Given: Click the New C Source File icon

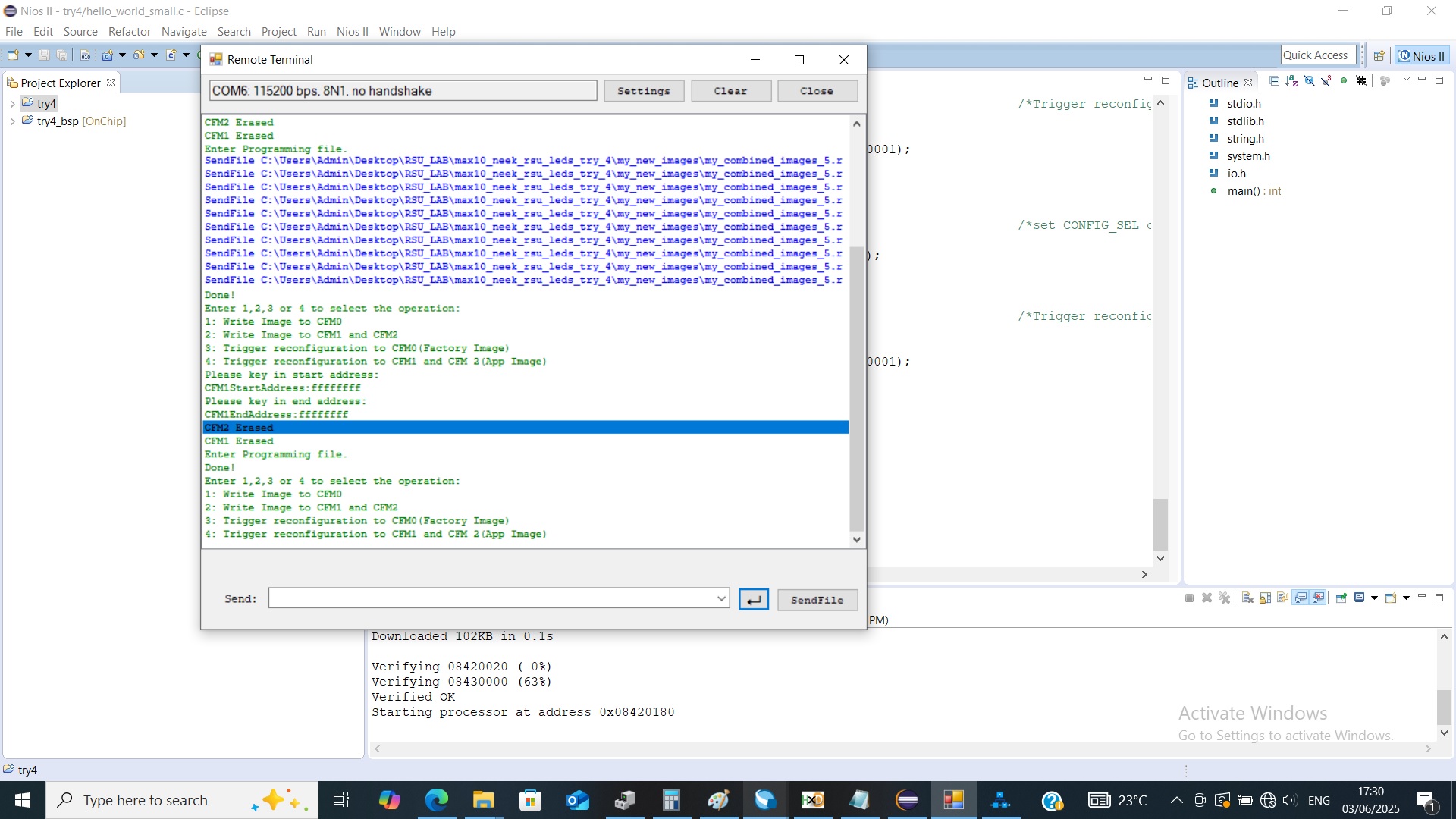Looking at the screenshot, I should [171, 55].
